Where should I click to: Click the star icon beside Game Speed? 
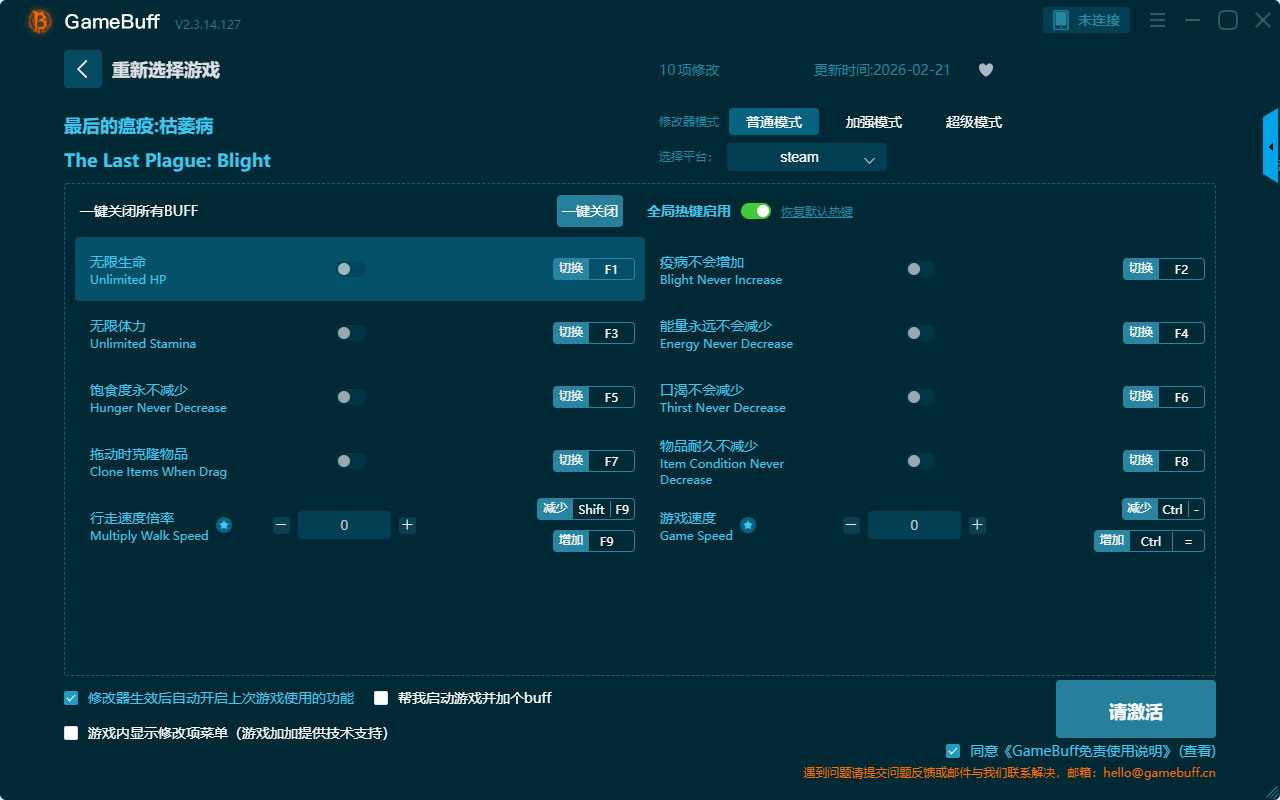748,525
